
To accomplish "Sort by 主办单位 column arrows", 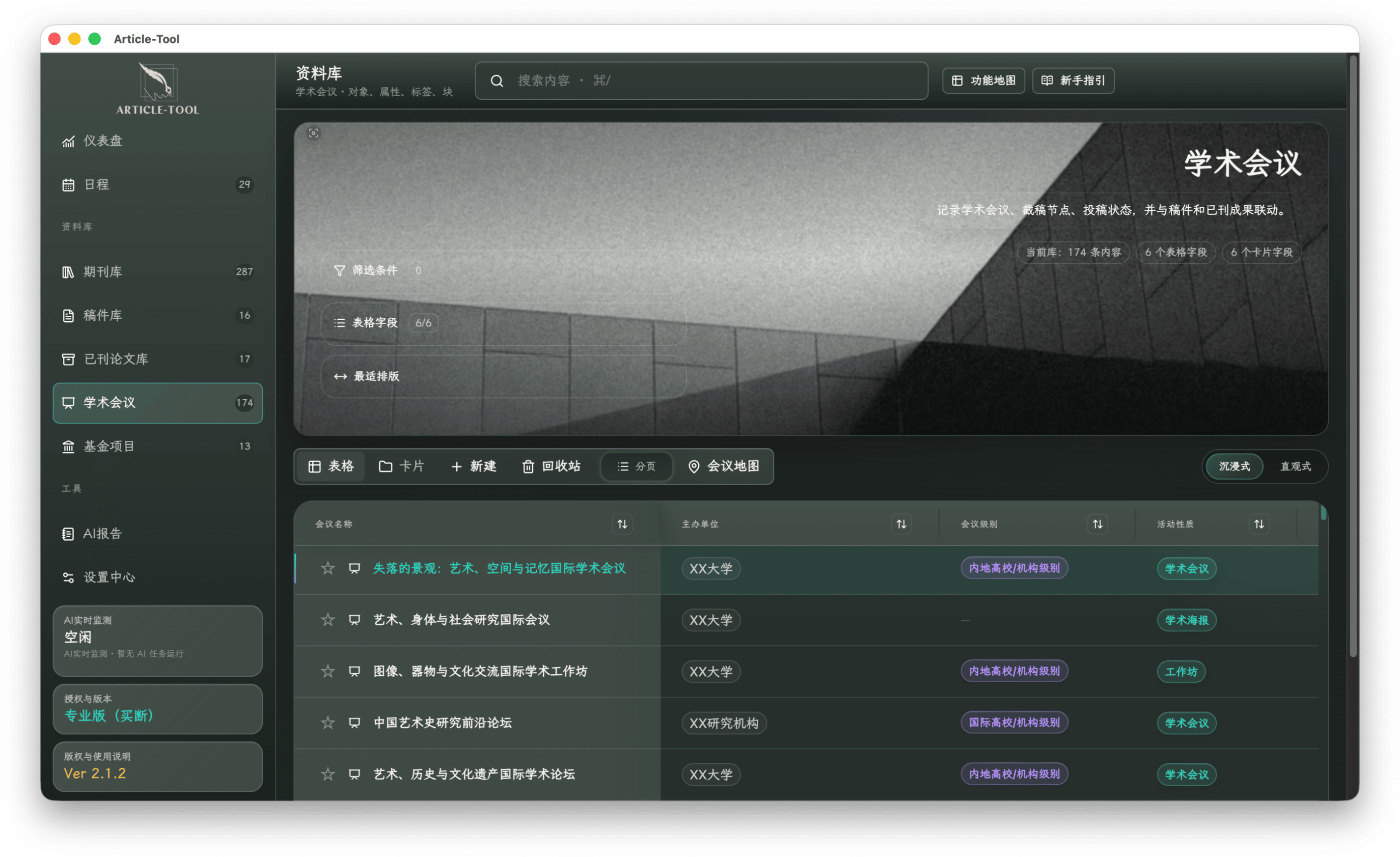I will coord(901,524).
